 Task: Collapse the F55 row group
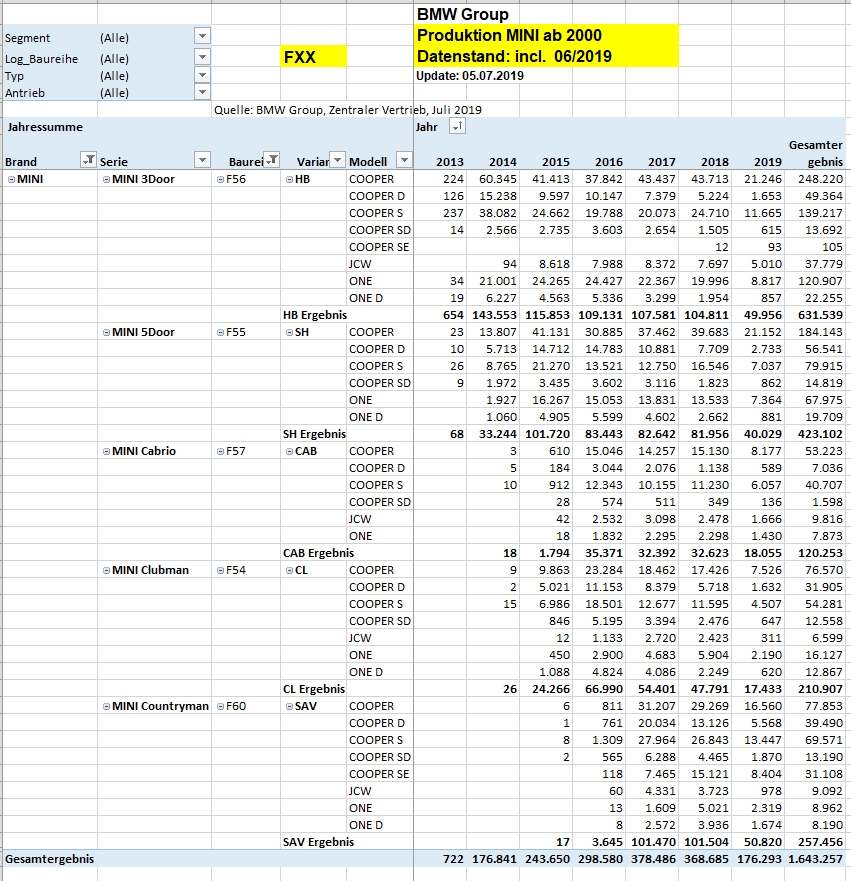click(x=220, y=332)
